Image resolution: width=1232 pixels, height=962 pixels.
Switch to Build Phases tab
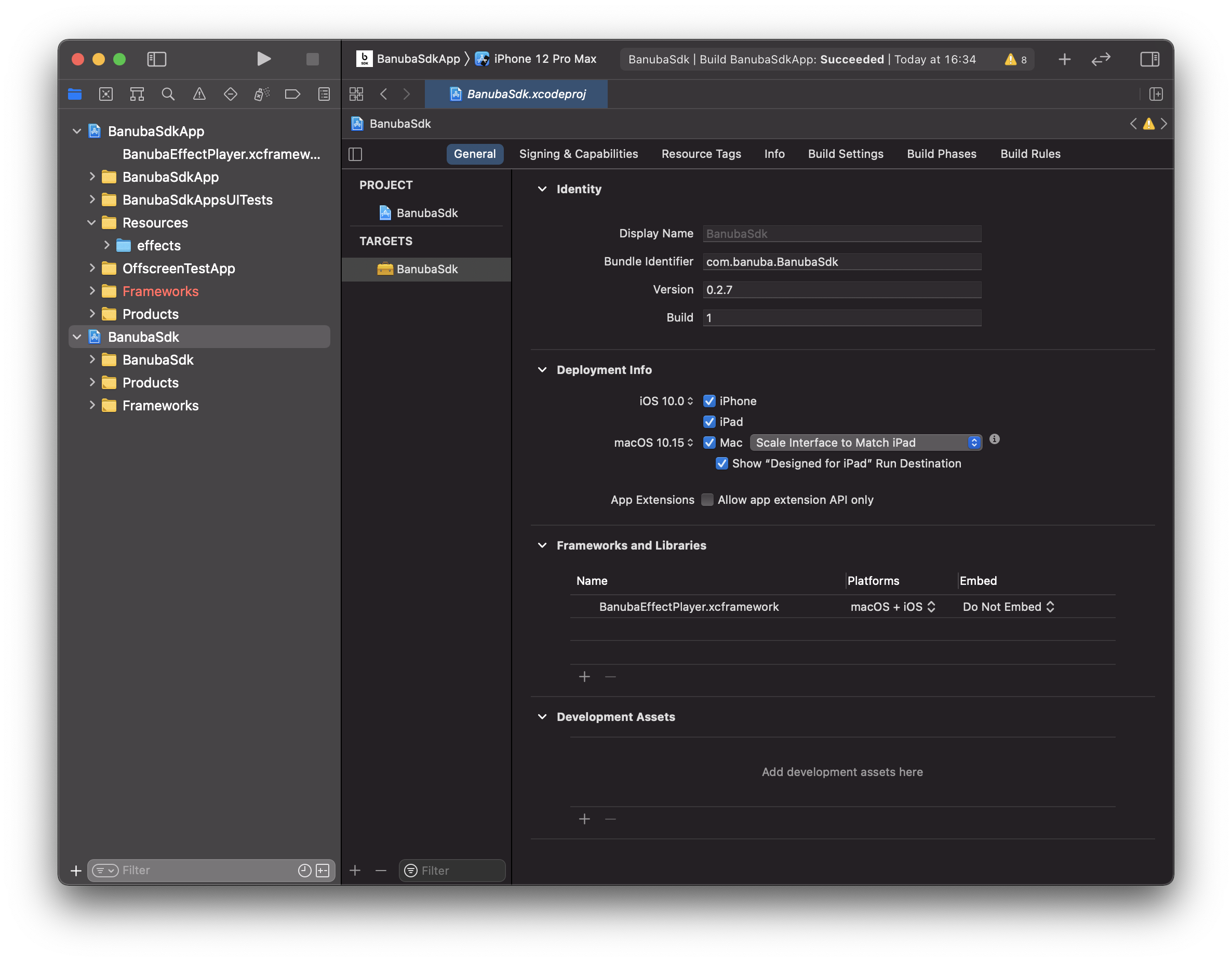click(942, 154)
